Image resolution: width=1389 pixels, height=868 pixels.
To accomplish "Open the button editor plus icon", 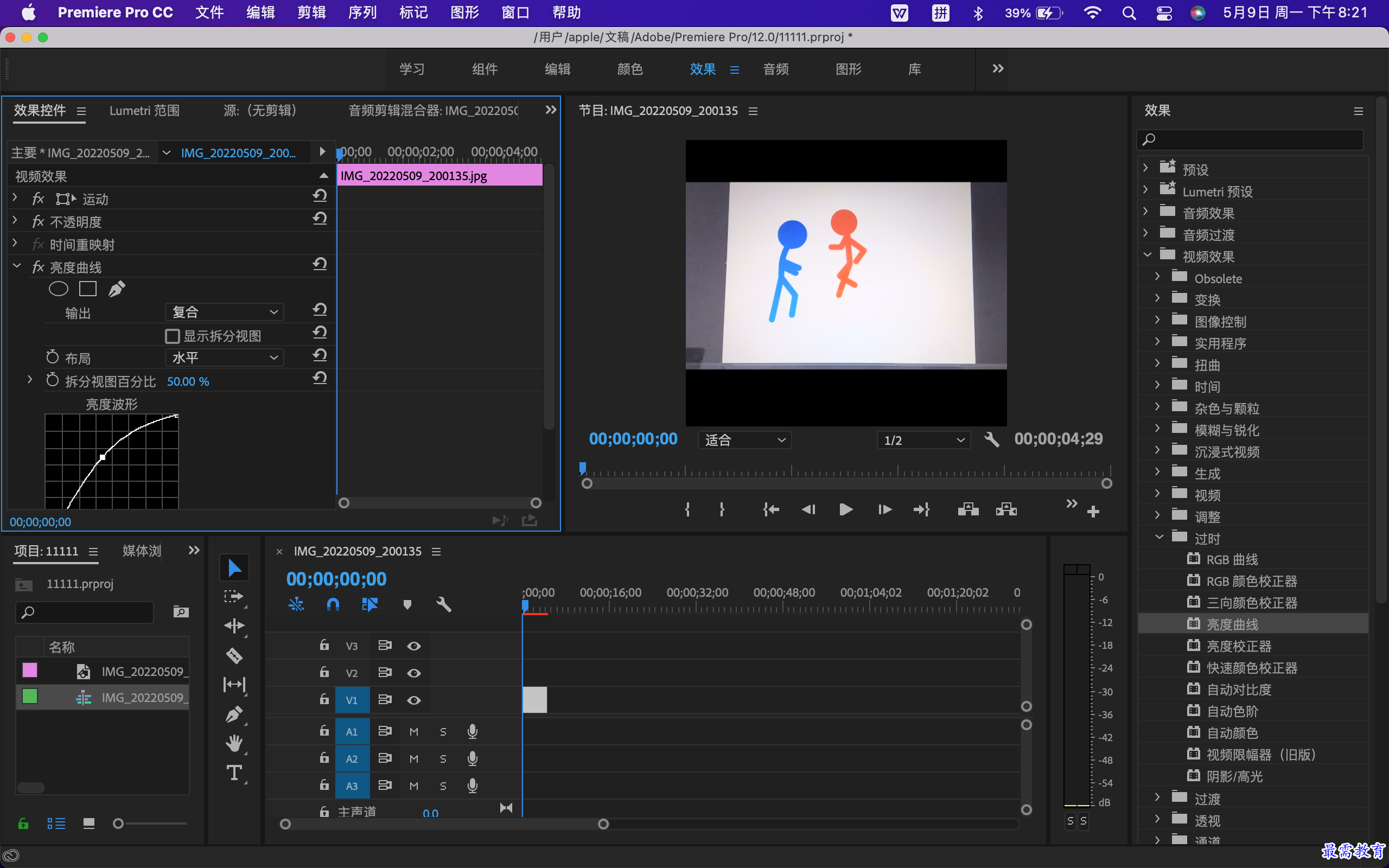I will tap(1093, 512).
